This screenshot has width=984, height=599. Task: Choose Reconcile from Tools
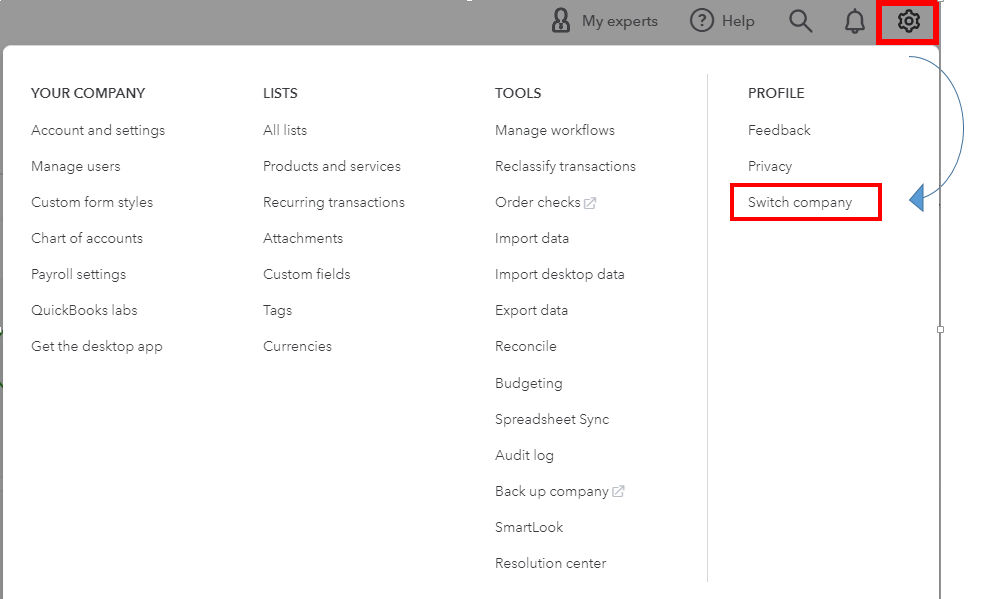tap(525, 346)
